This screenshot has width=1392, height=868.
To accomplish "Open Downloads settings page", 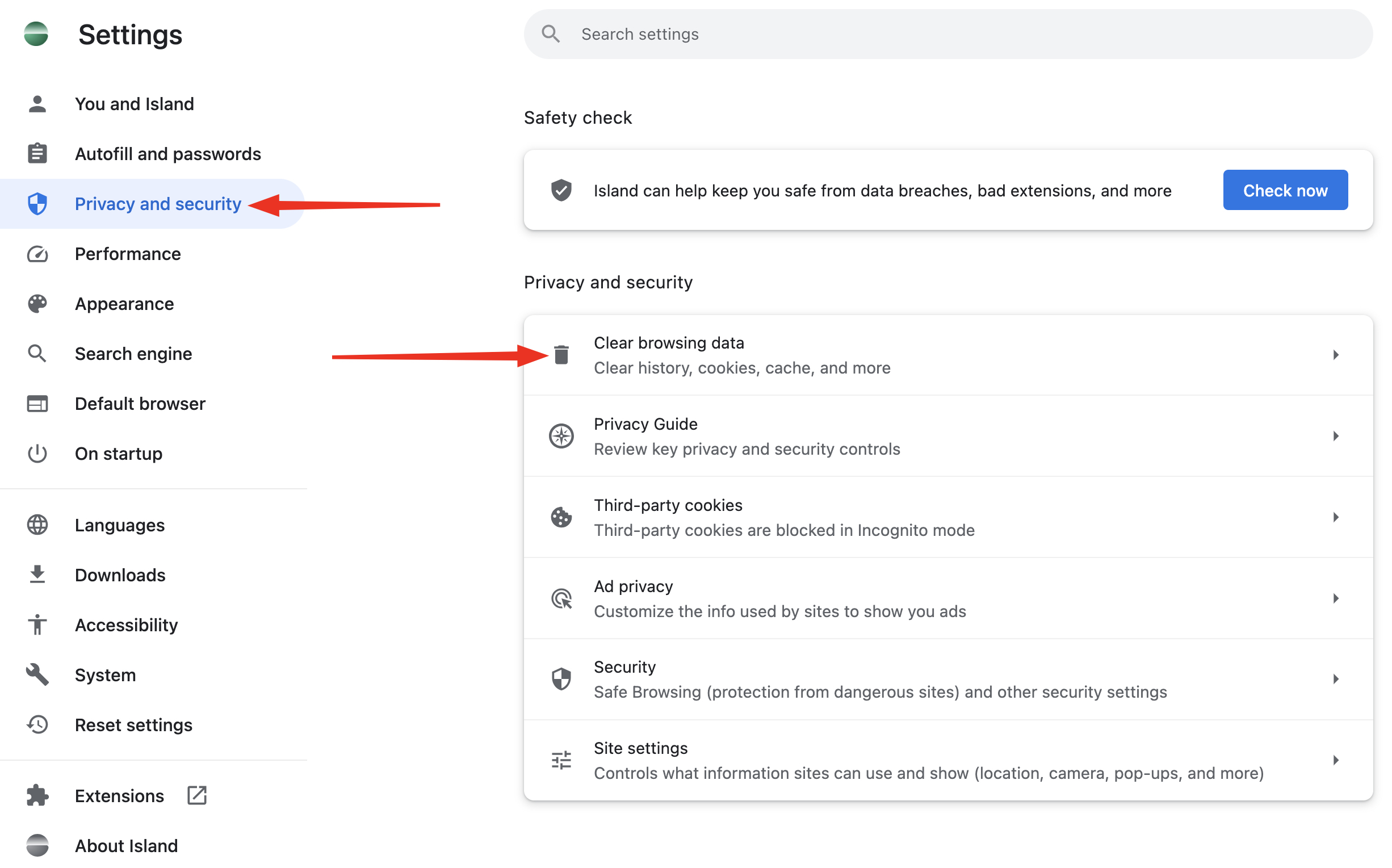I will click(x=152, y=575).
